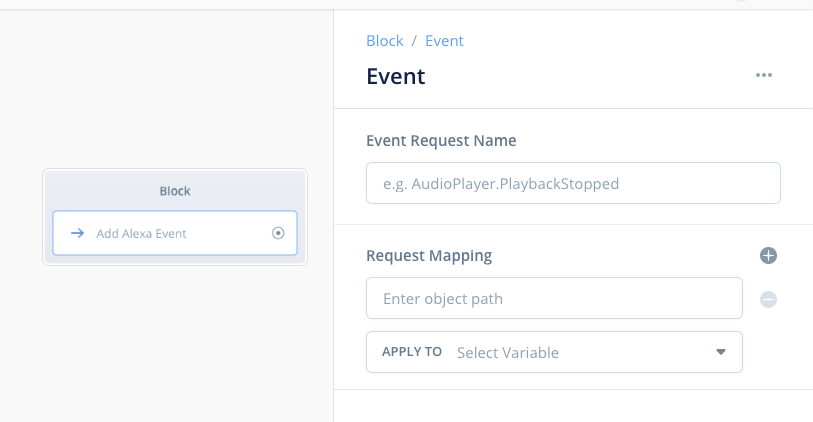Screen dimensions: 813x422
Task: Click the blue arrow icon in Alexa Event step
Action: pyautogui.click(x=78, y=233)
